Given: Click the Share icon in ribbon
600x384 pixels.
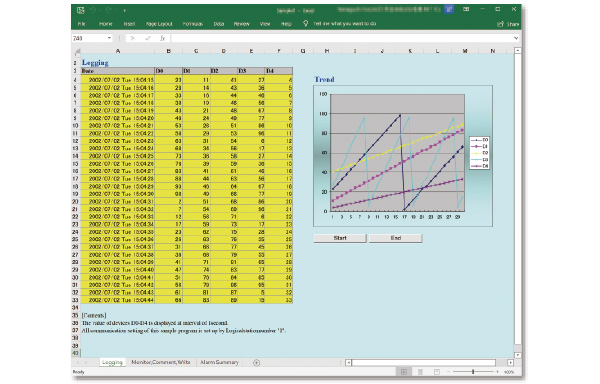Looking at the screenshot, I should click(x=500, y=24).
